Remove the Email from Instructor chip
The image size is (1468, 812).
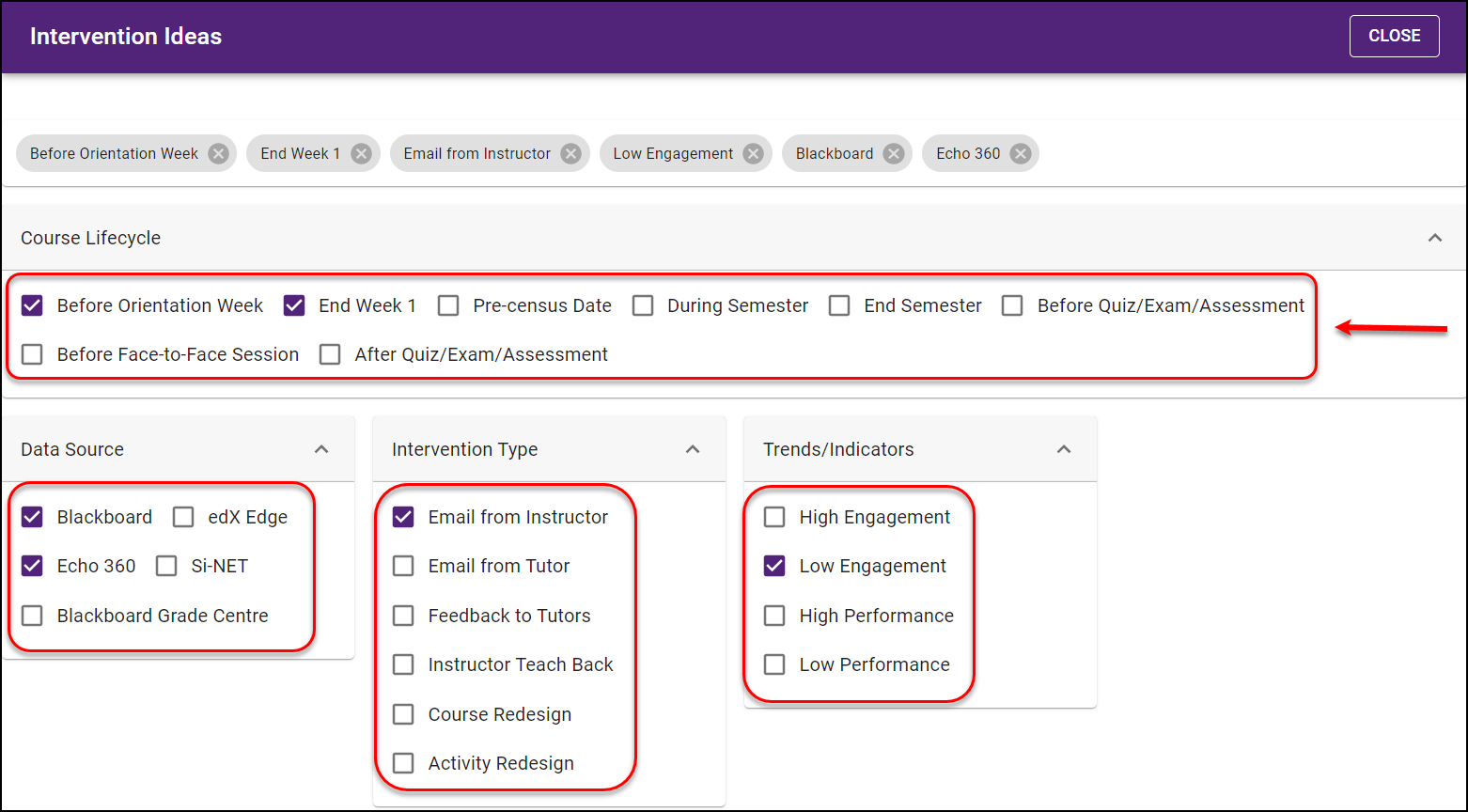click(570, 153)
